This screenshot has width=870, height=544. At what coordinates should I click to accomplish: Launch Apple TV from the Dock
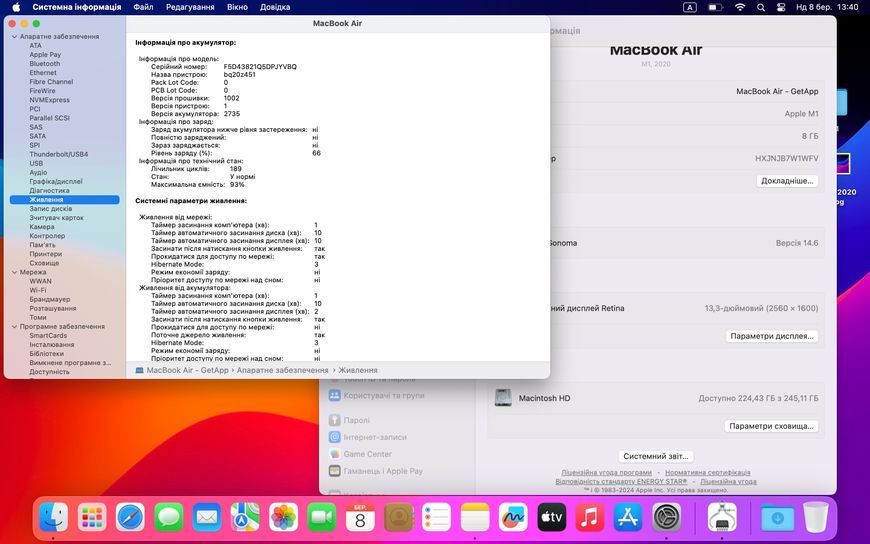click(552, 517)
